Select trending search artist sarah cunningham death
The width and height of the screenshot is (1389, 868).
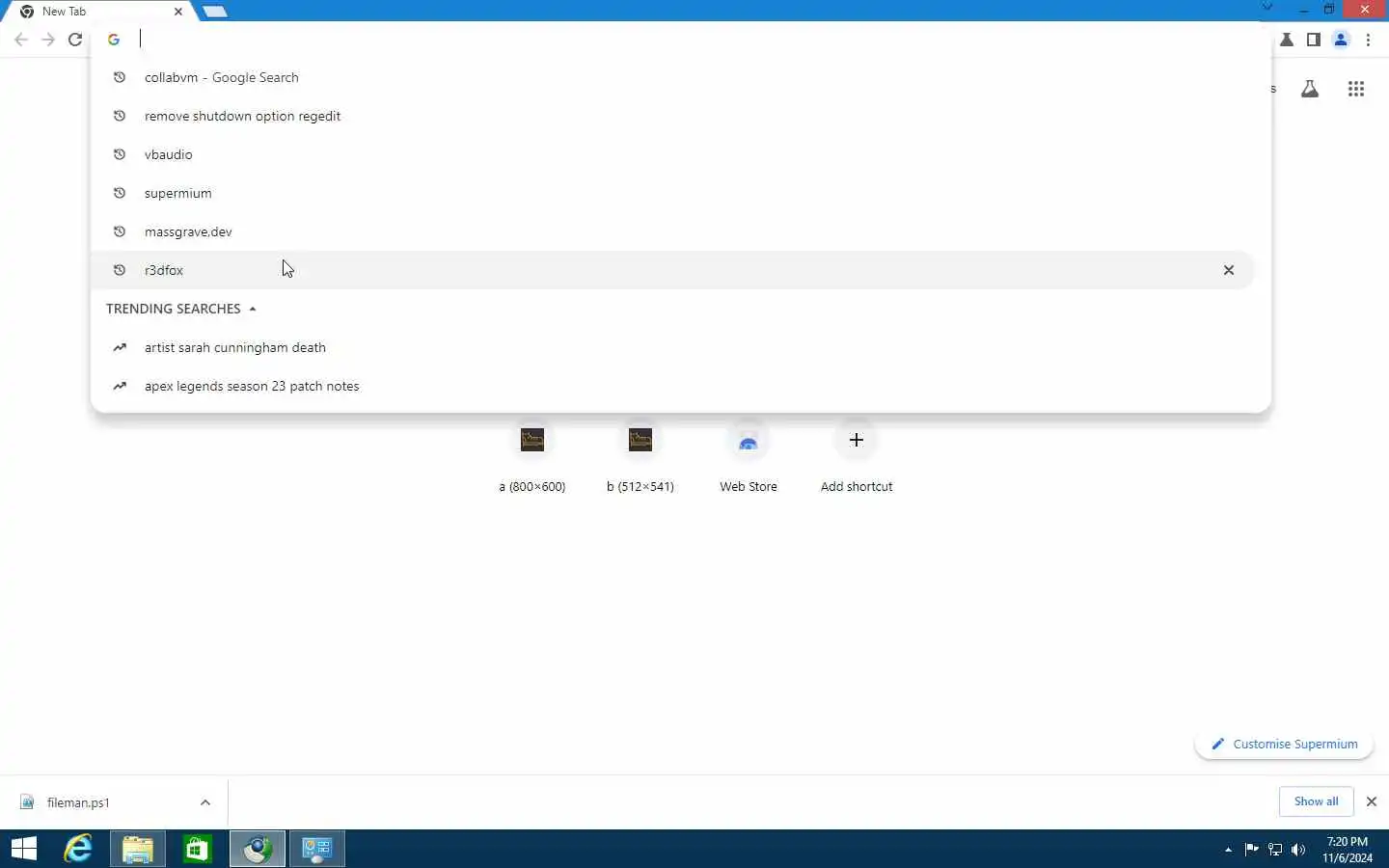coord(672,347)
